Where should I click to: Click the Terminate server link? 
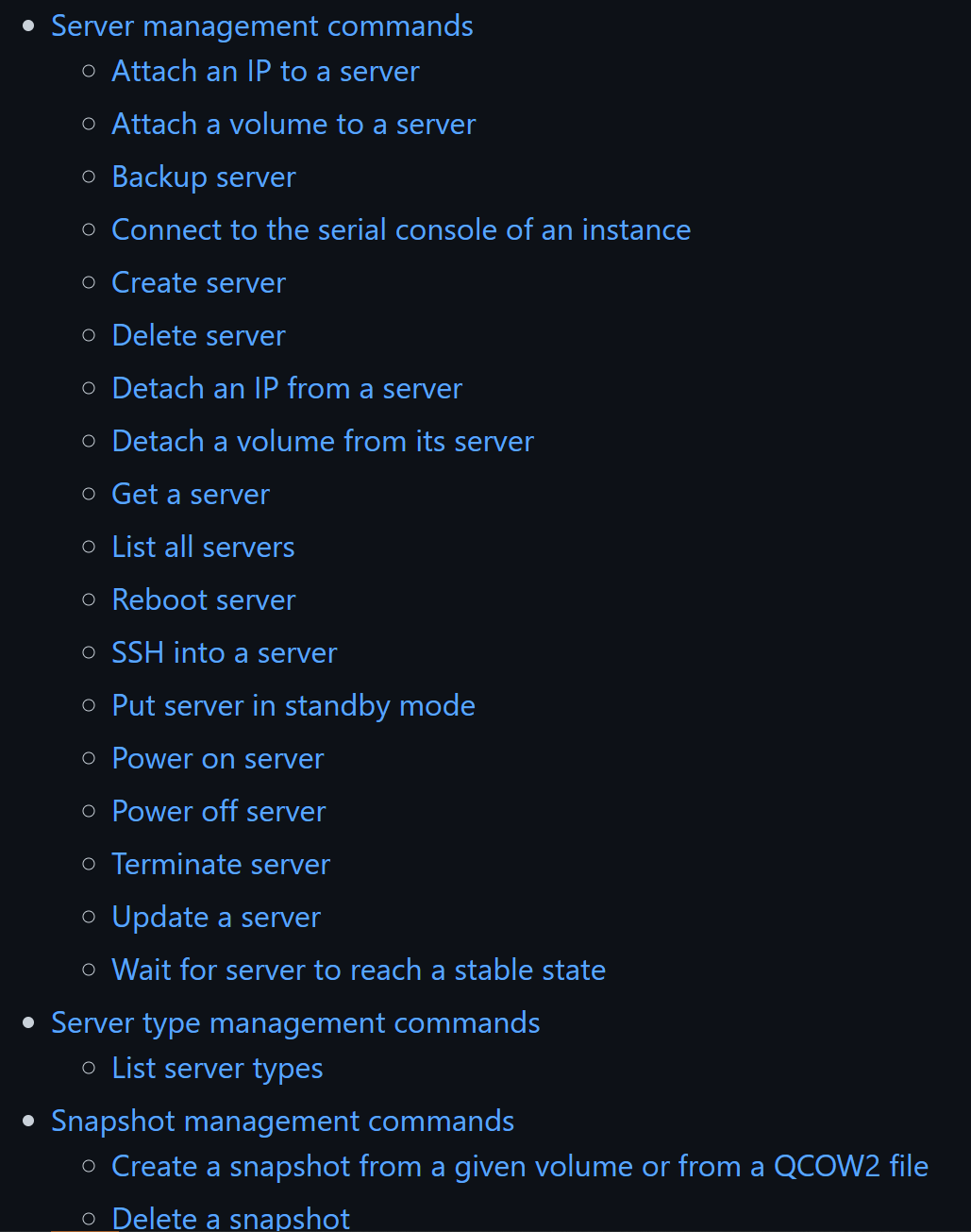coord(221,865)
